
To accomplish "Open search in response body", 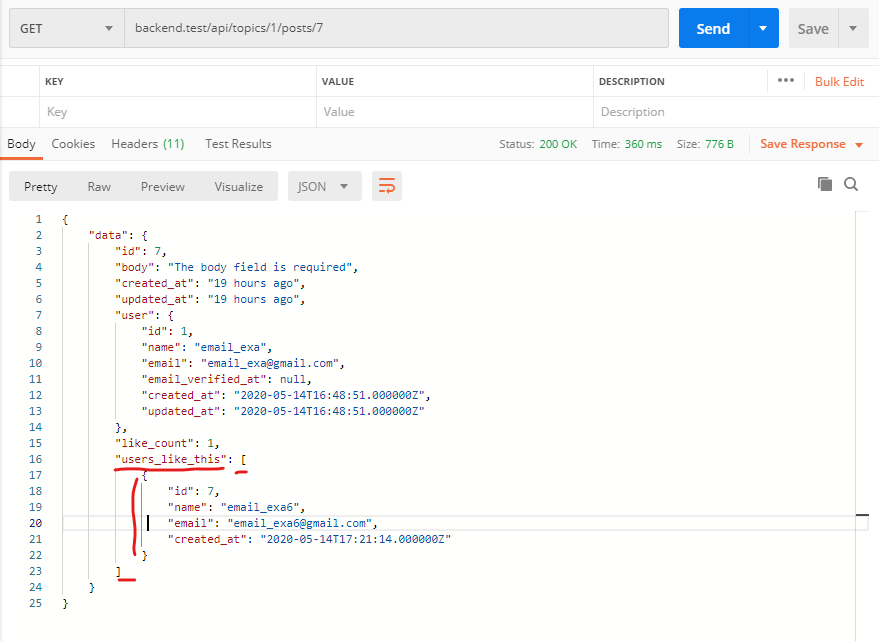I will [x=851, y=184].
